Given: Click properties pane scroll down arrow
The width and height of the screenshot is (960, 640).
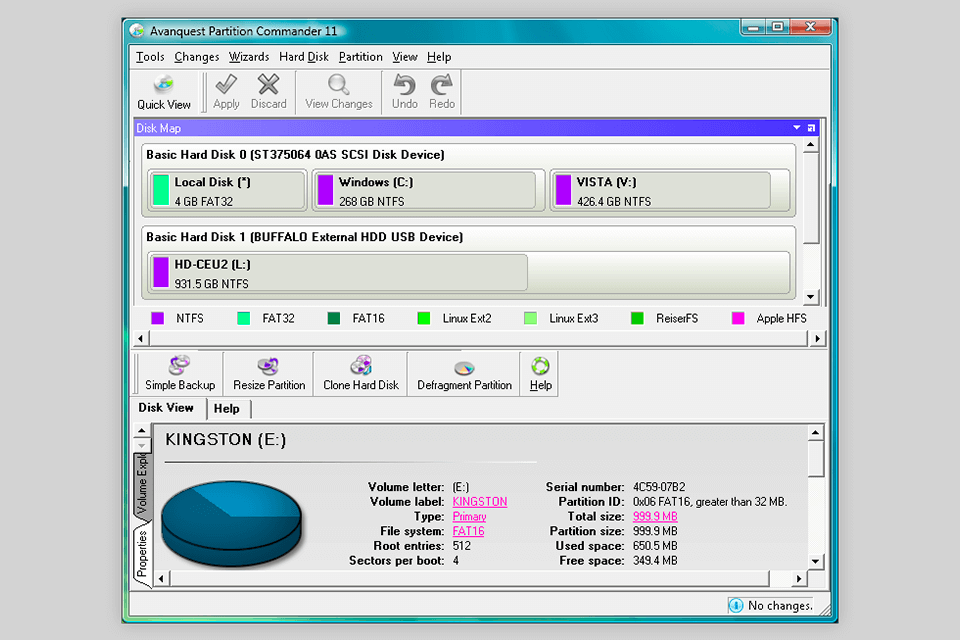Looking at the screenshot, I should click(x=816, y=561).
